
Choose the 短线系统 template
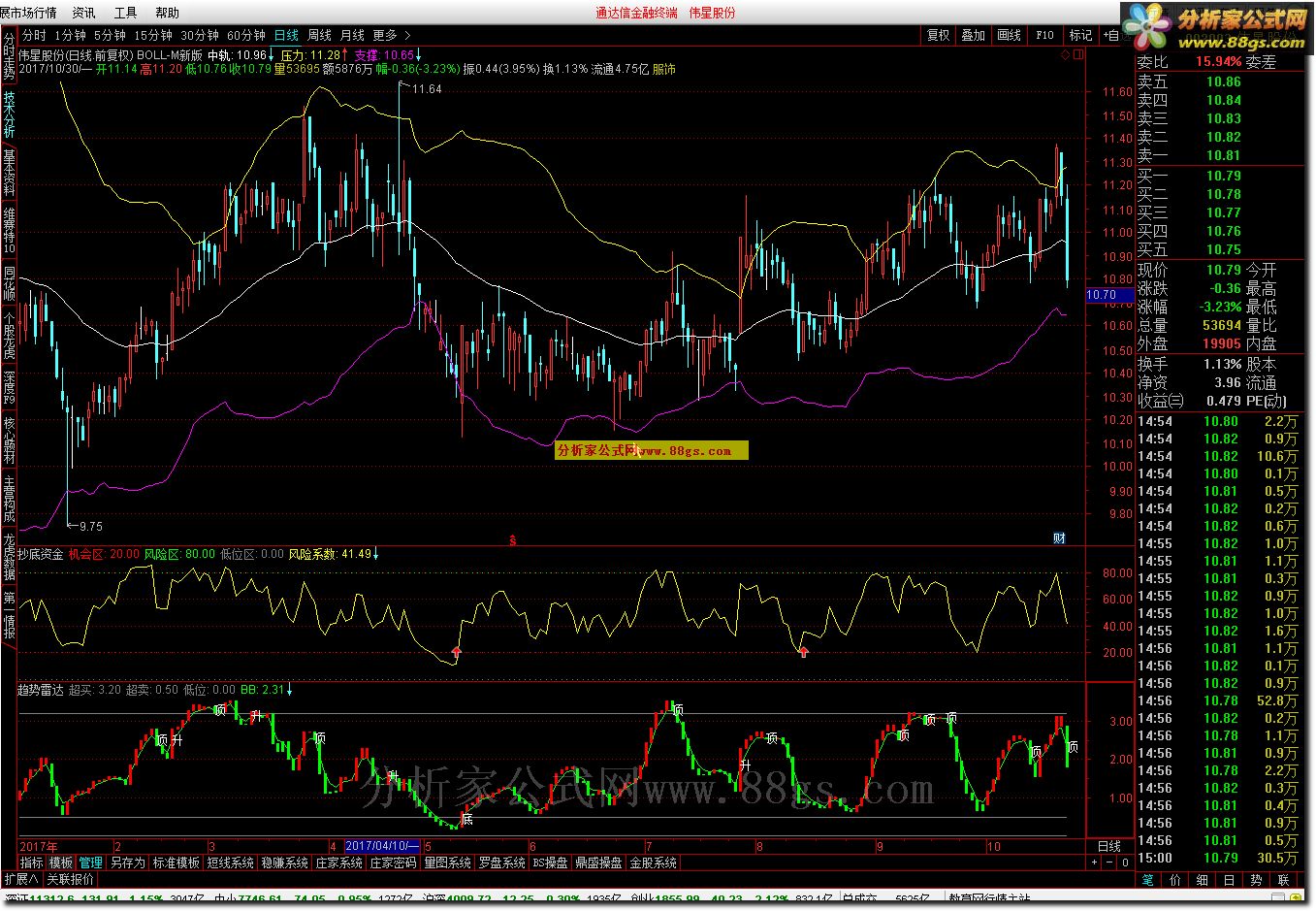pyautogui.click(x=230, y=862)
